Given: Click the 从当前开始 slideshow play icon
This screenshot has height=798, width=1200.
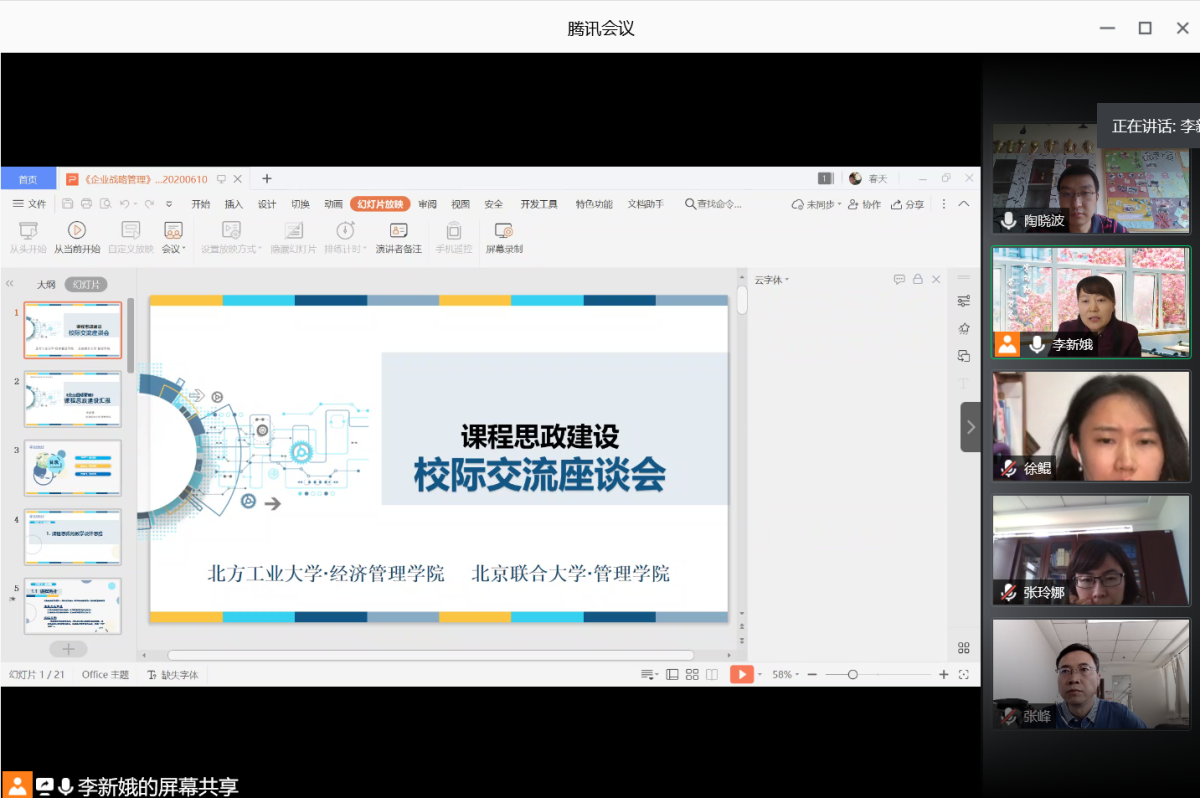Looking at the screenshot, I should 77,230.
